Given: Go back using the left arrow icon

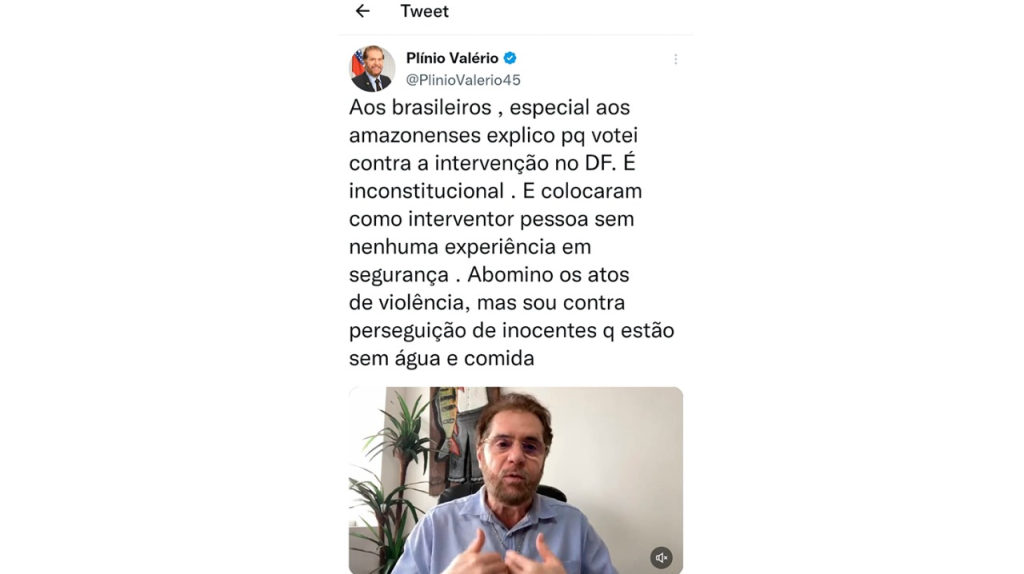Looking at the screenshot, I should (x=362, y=10).
